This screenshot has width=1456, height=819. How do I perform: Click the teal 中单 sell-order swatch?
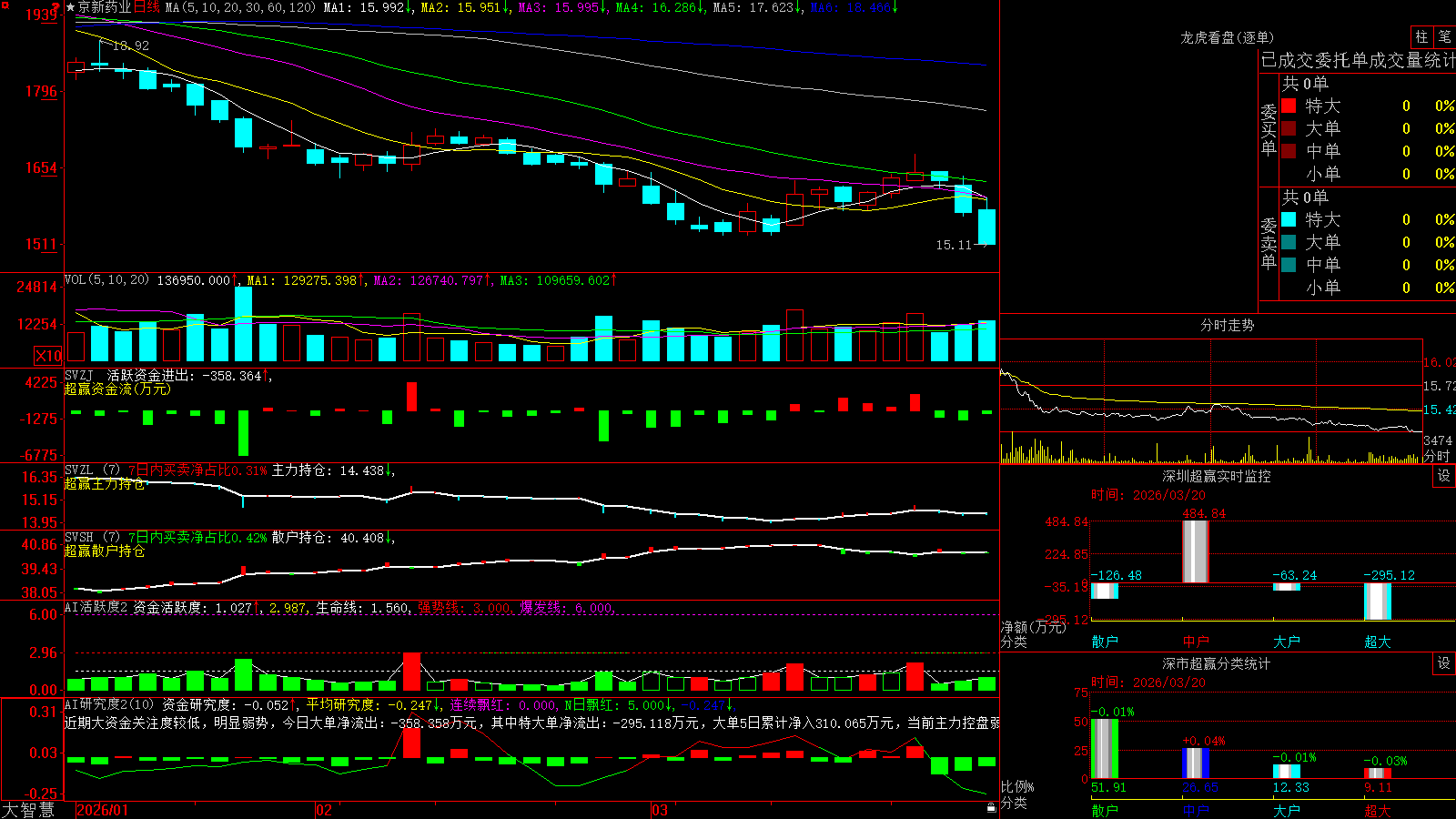point(1289,264)
